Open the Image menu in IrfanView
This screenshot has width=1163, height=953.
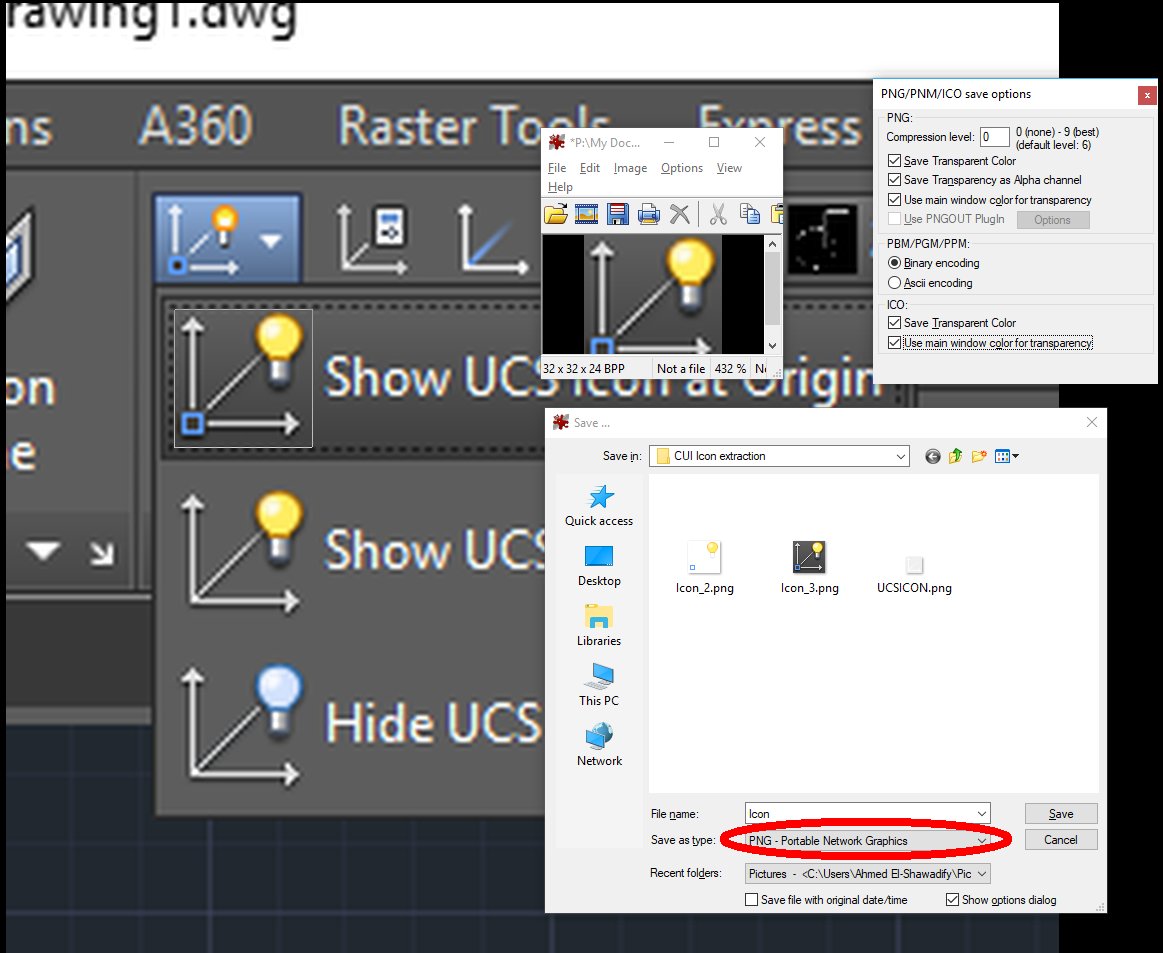click(630, 168)
